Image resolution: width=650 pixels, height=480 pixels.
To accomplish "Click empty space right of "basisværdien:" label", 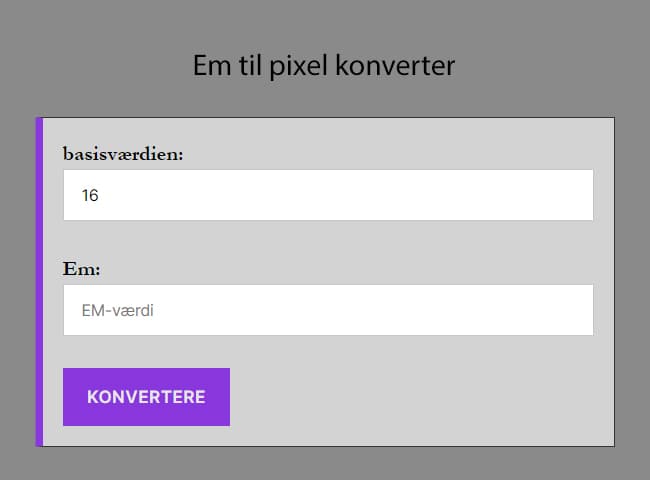I will tap(390, 154).
